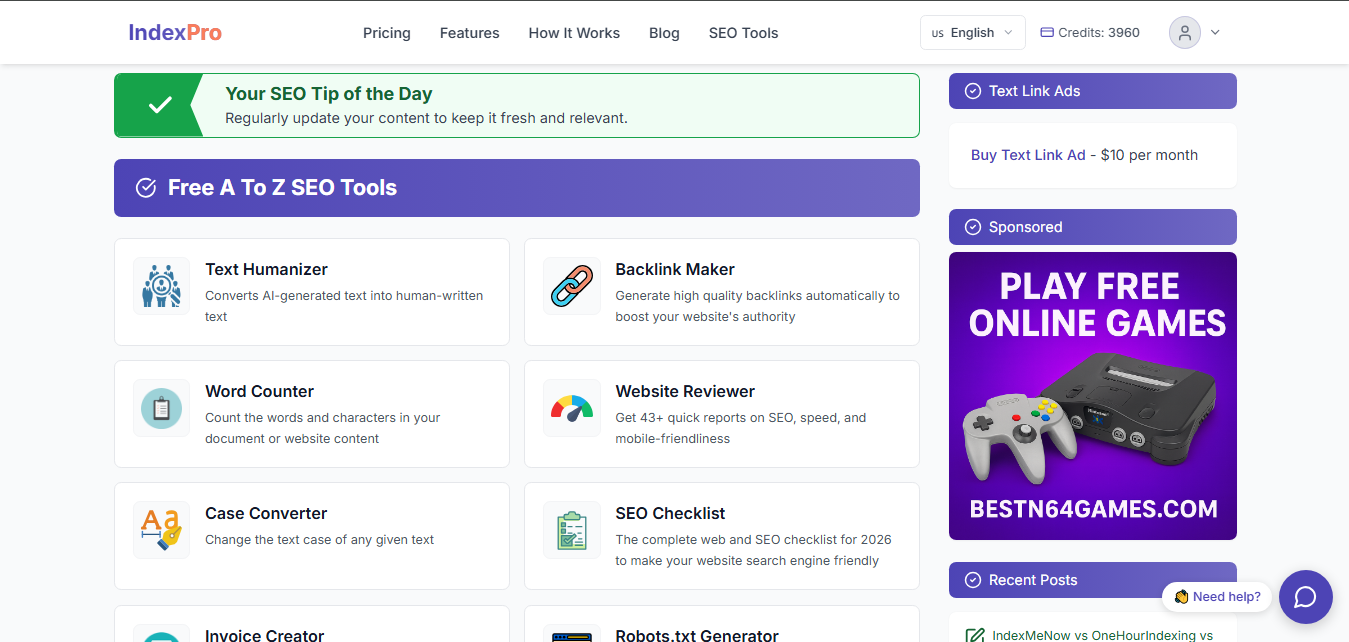Click 'Your SEO Tip of the Day' heading
1349x642 pixels.
[x=329, y=94]
